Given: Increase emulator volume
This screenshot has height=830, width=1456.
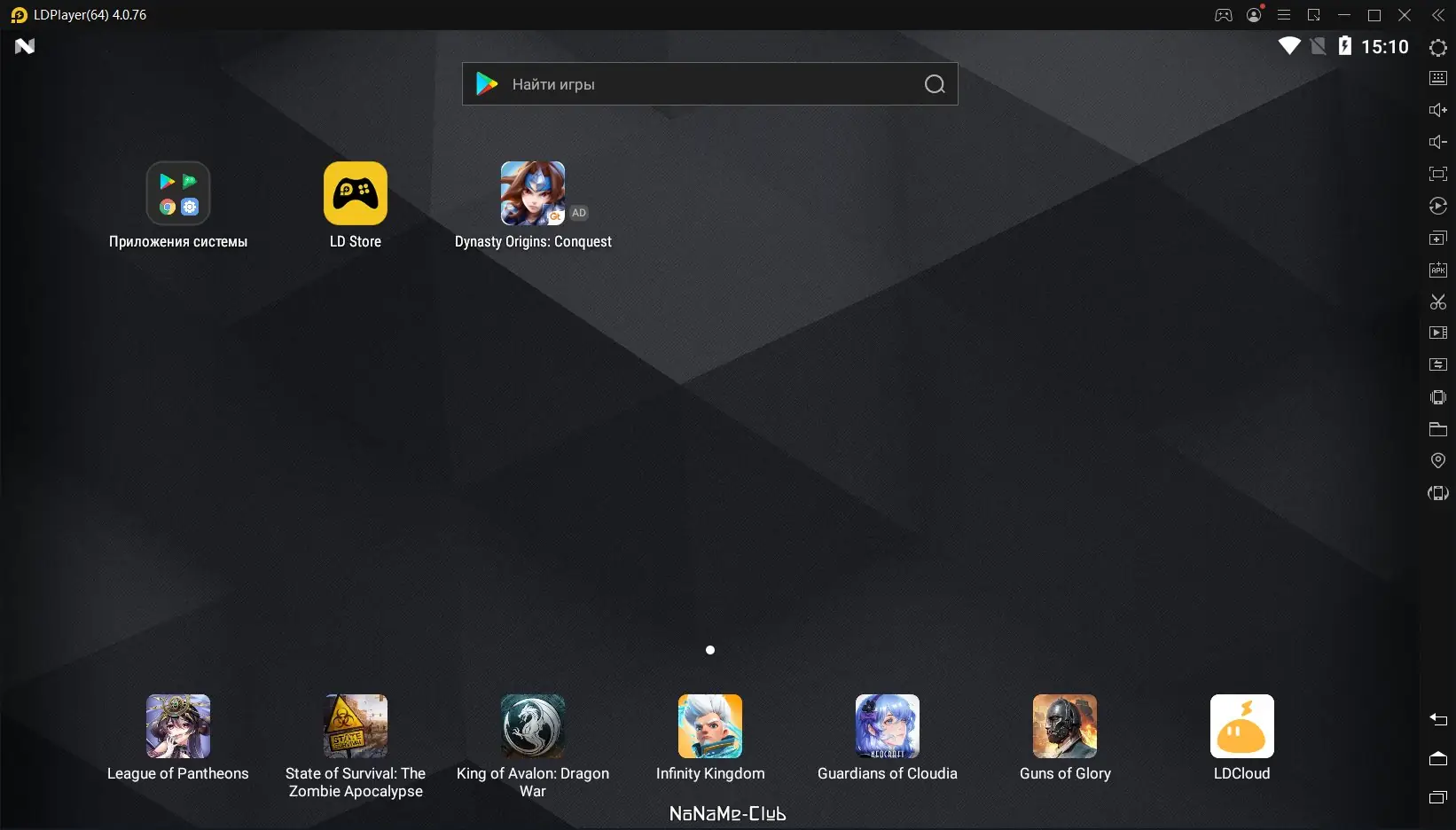Looking at the screenshot, I should (x=1438, y=110).
